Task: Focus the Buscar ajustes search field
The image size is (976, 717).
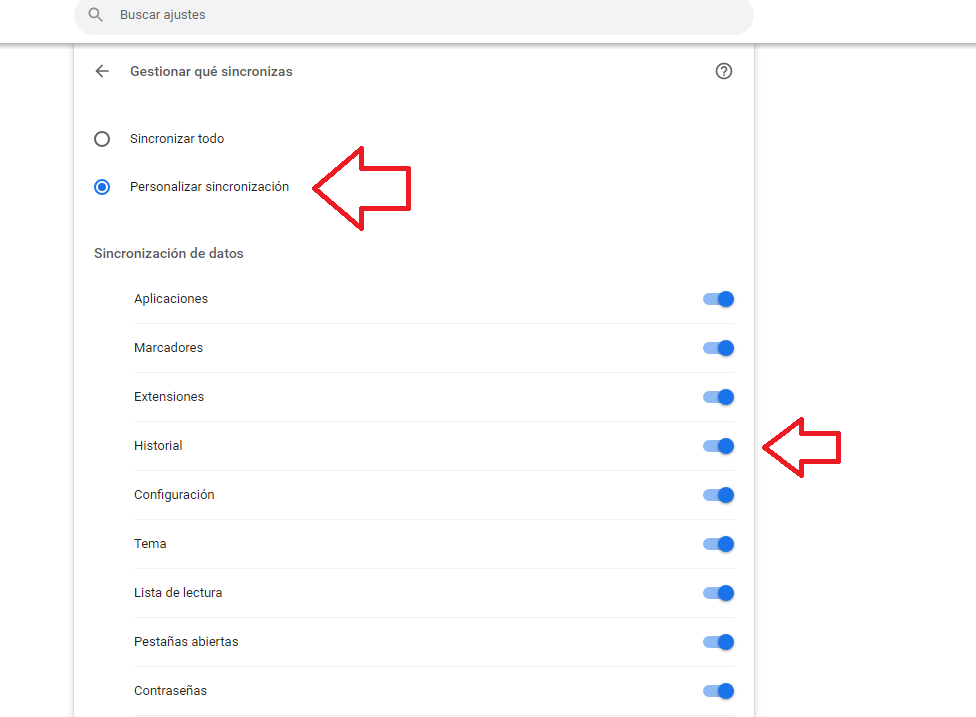Action: point(414,15)
